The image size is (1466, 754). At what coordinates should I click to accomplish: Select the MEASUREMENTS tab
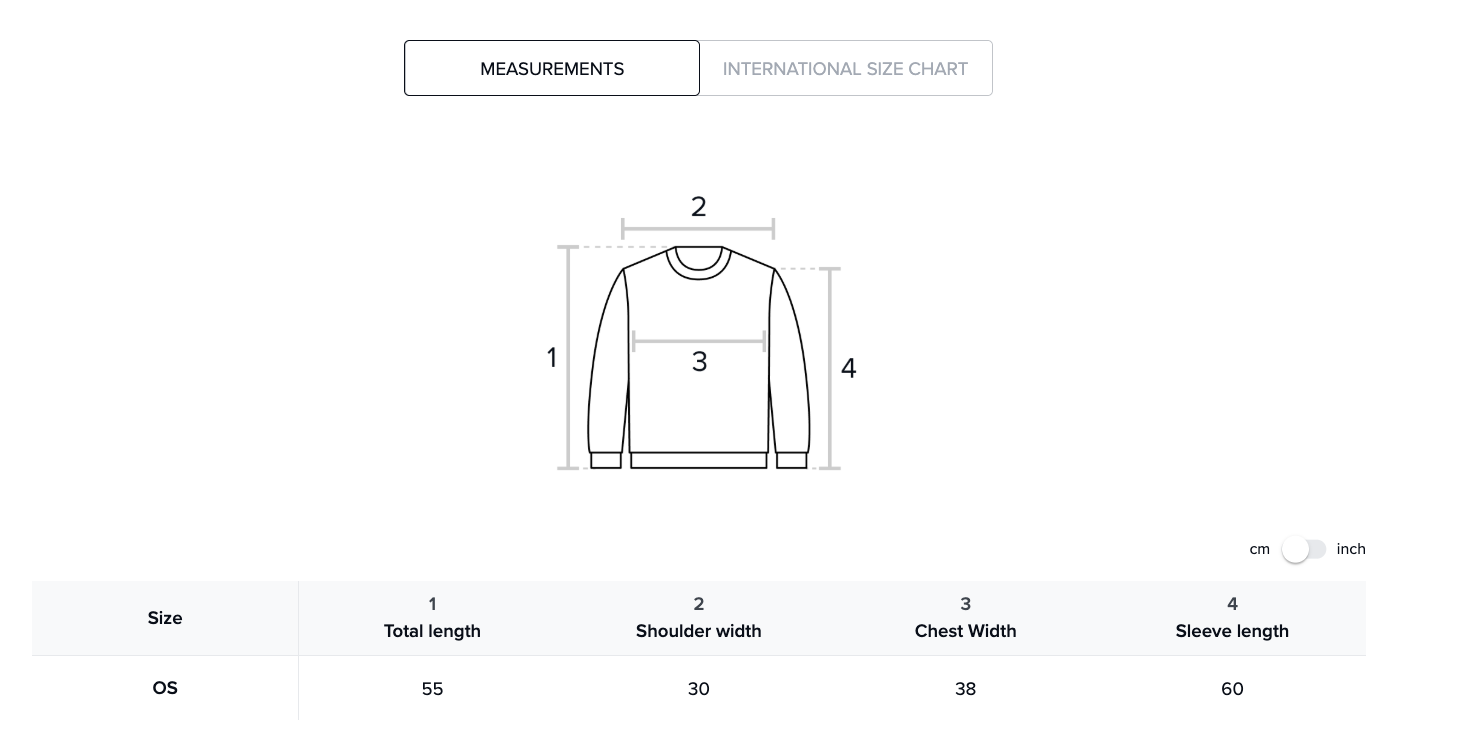pos(552,68)
